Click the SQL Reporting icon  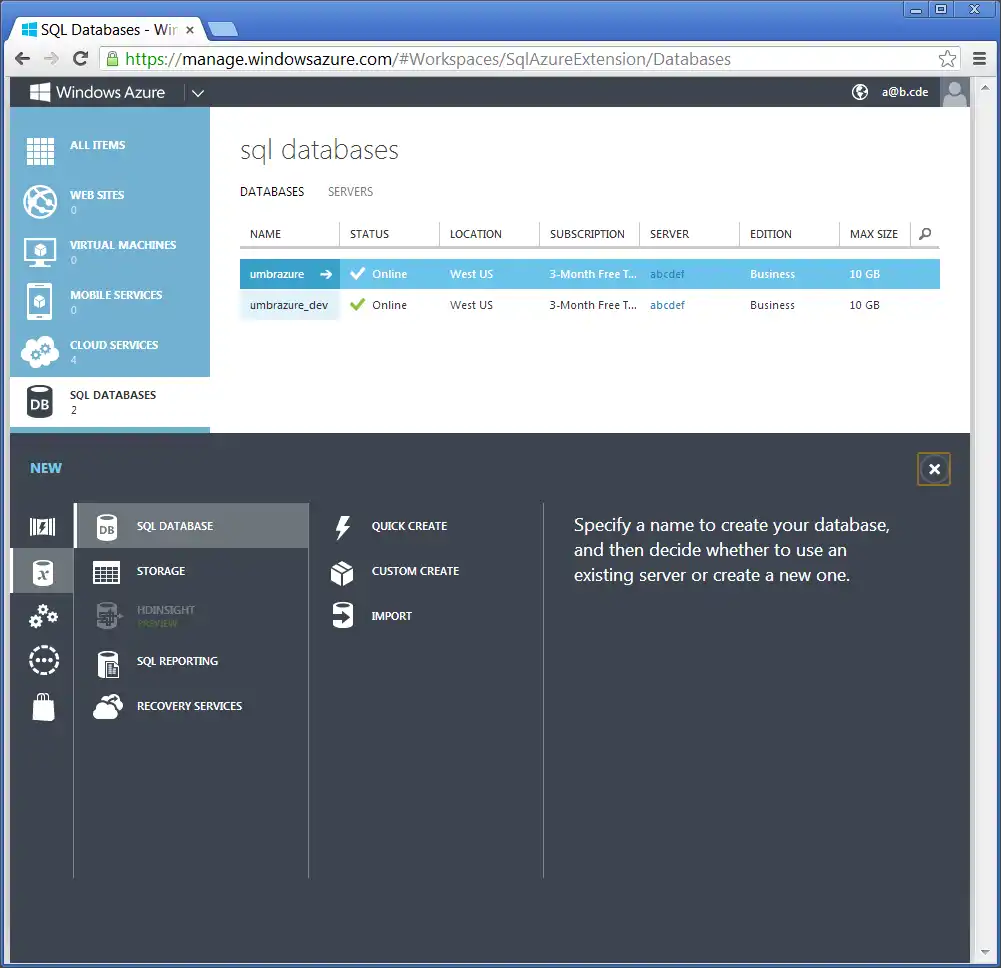[x=108, y=664]
